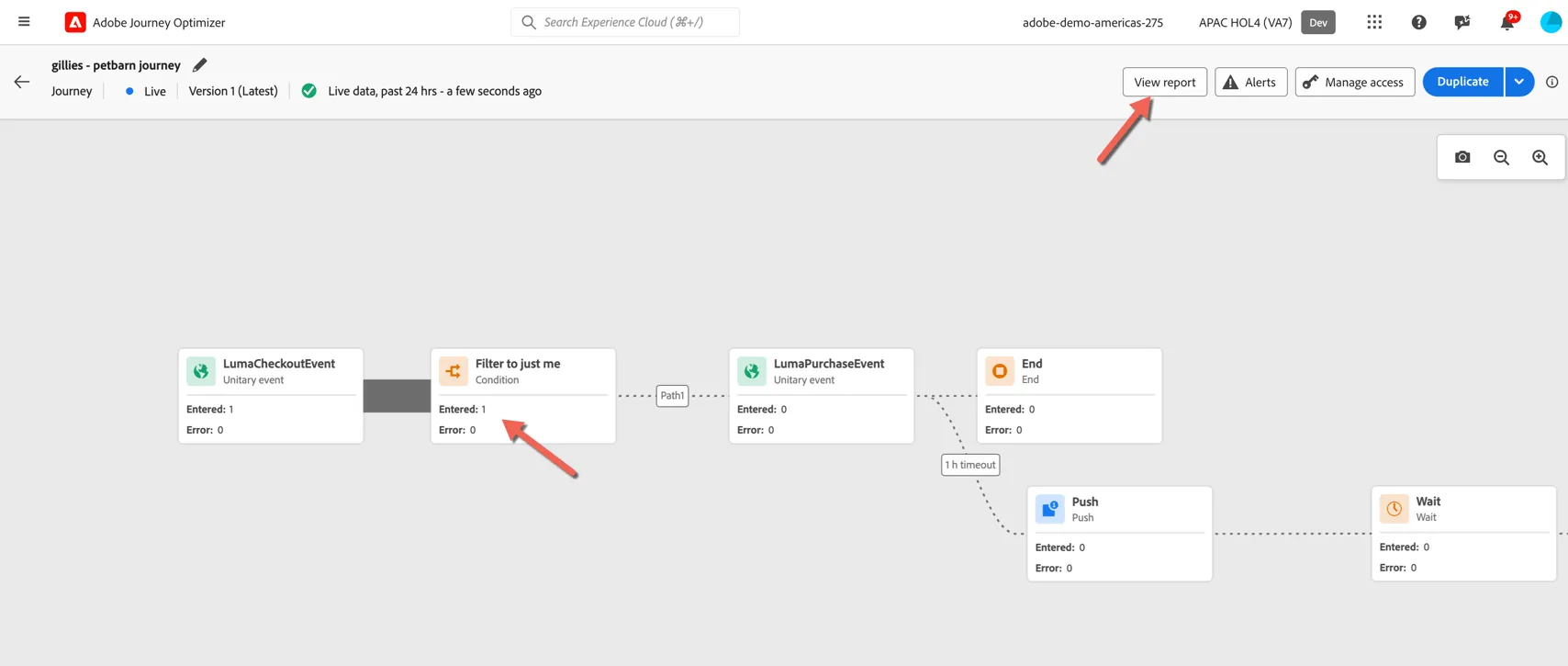Click Manage access button

click(1355, 82)
